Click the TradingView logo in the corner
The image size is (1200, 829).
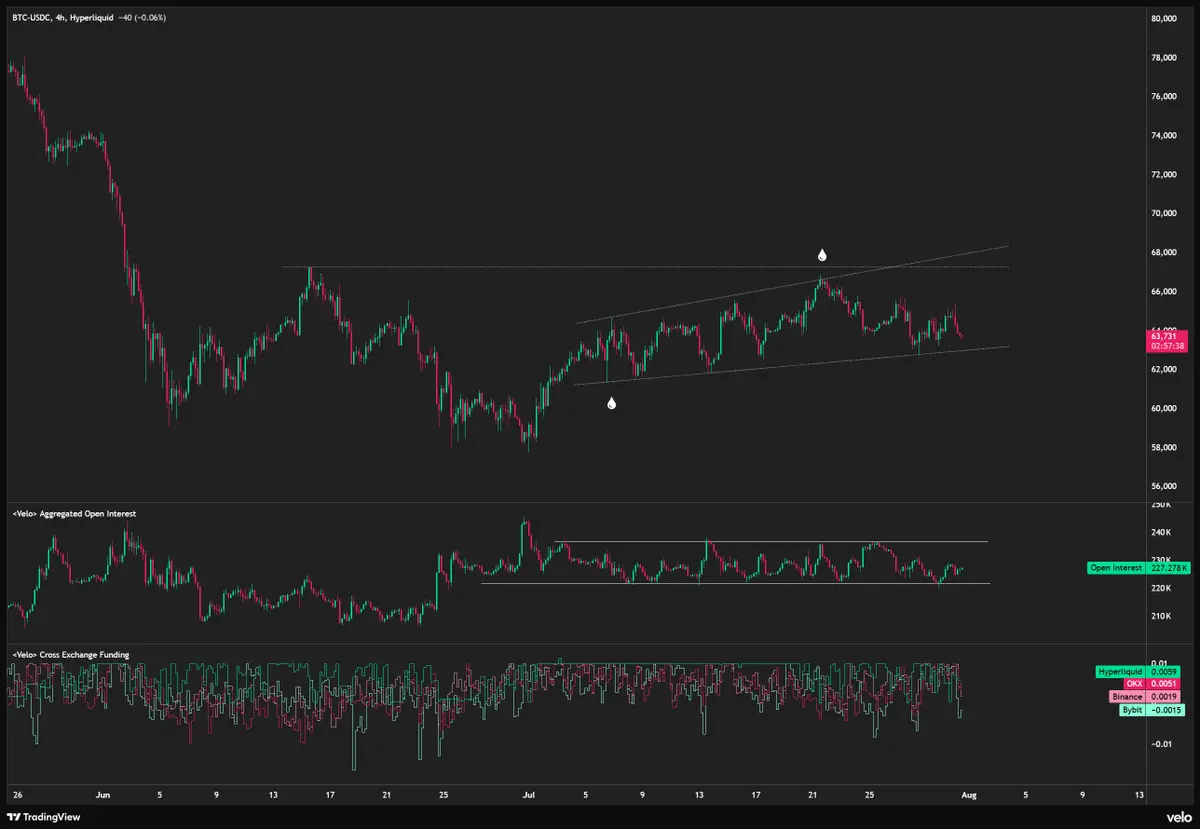tap(43, 817)
